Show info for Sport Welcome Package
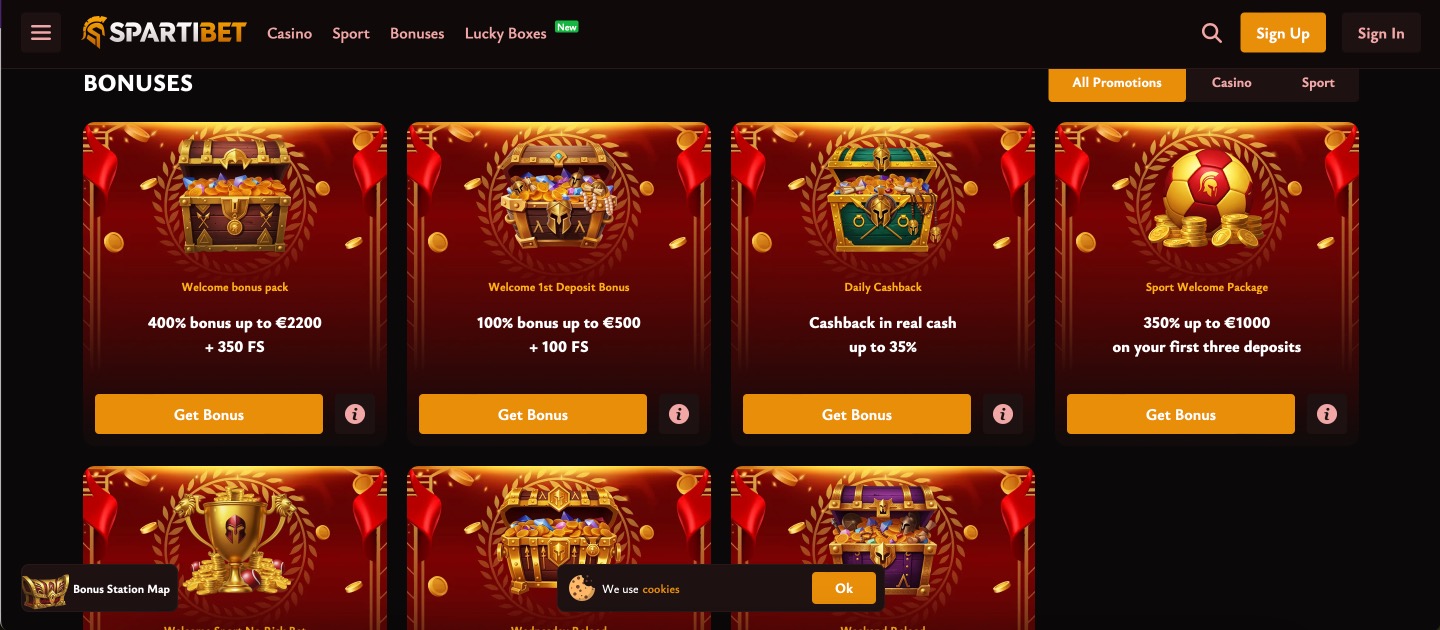 pyautogui.click(x=1327, y=414)
